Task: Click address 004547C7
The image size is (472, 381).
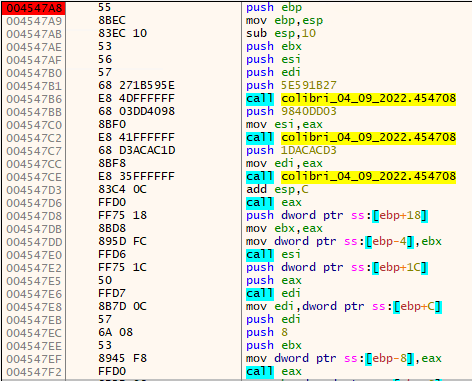Action: coord(34,151)
